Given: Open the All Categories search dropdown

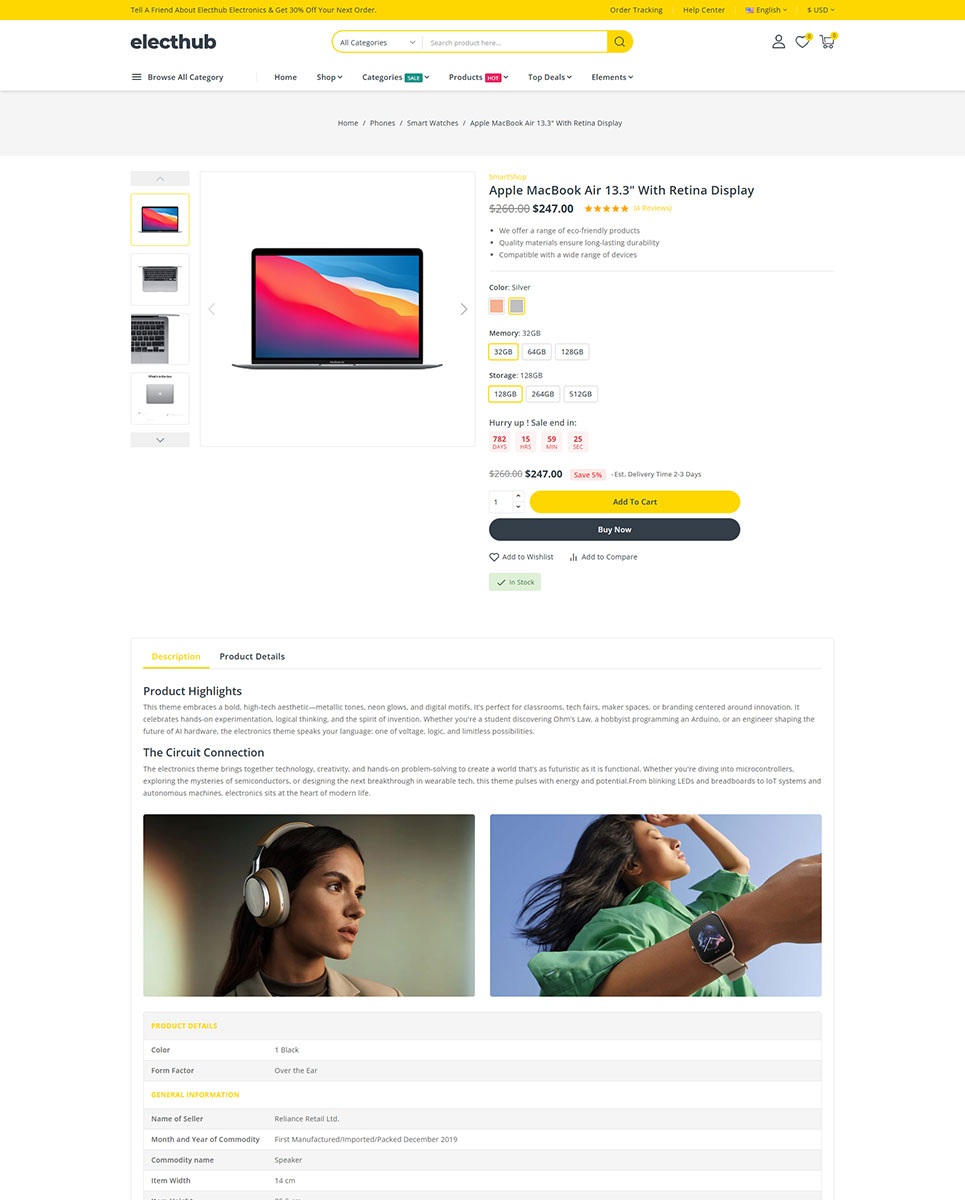Looking at the screenshot, I should click(377, 43).
